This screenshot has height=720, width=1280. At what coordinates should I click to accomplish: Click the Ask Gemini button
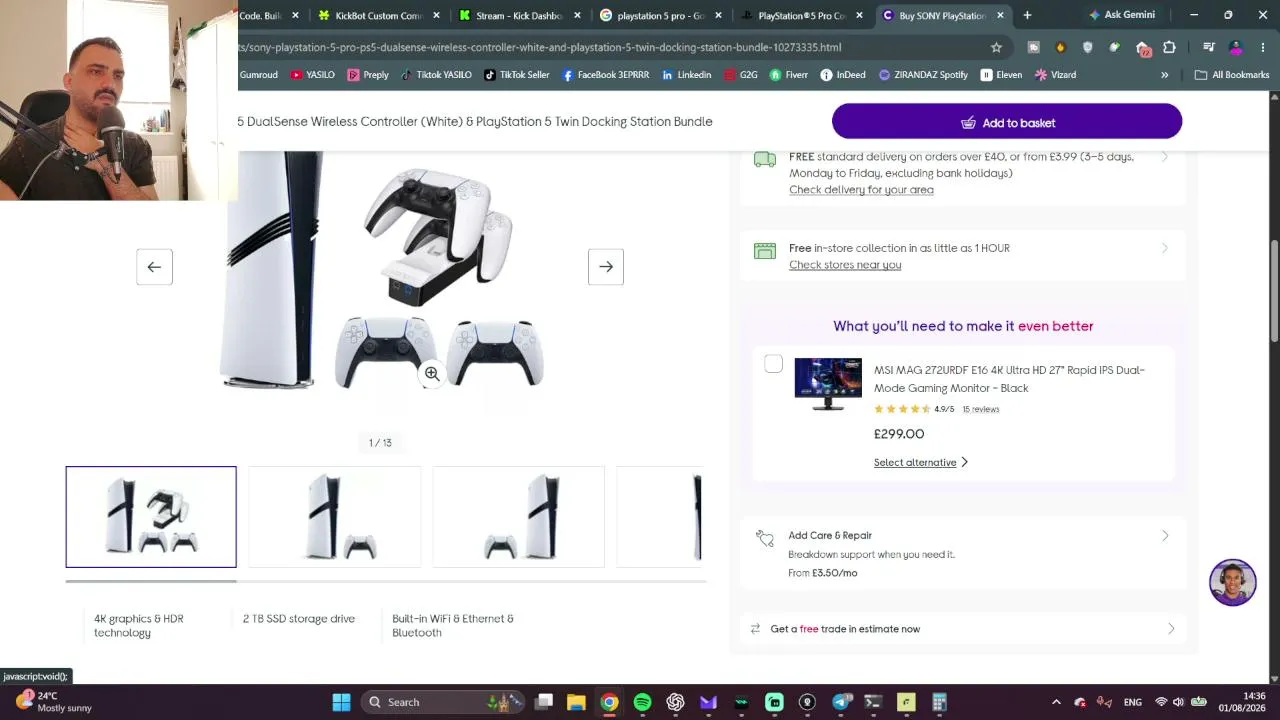tap(1121, 15)
